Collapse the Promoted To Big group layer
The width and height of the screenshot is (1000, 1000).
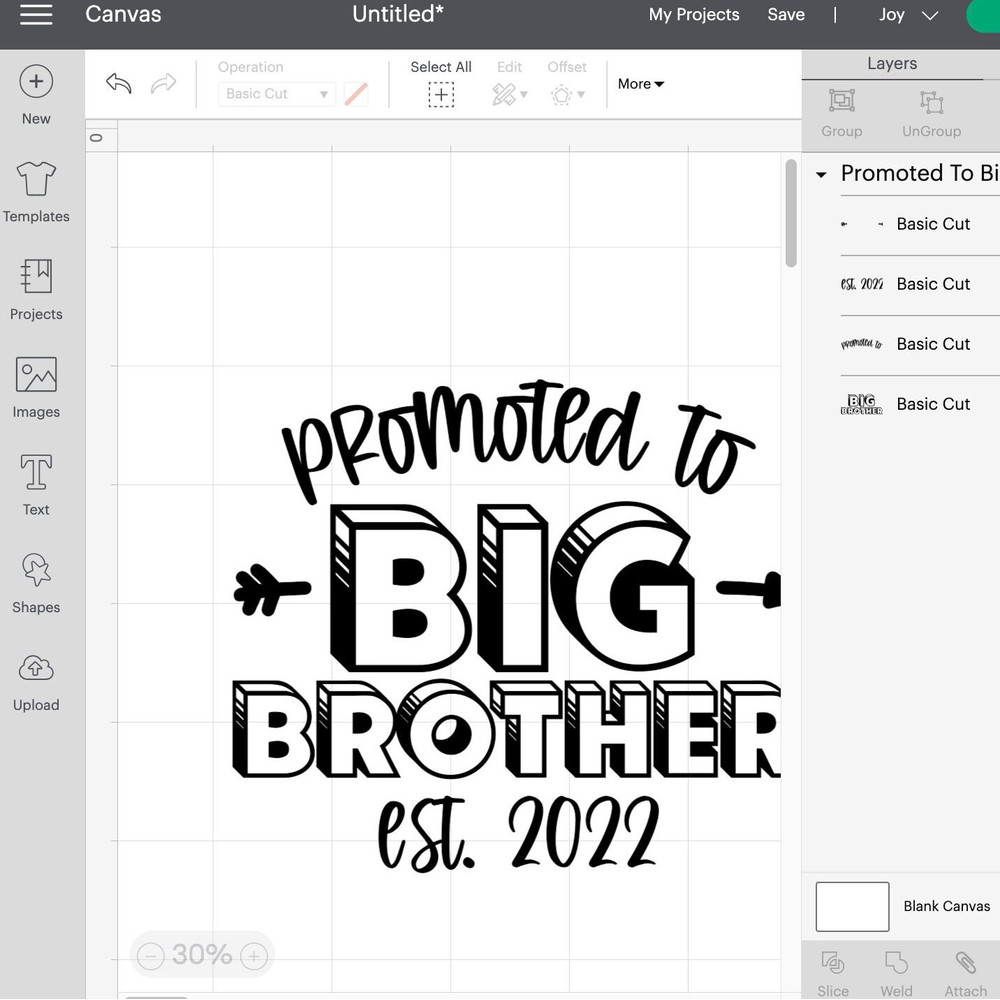pyautogui.click(x=820, y=173)
